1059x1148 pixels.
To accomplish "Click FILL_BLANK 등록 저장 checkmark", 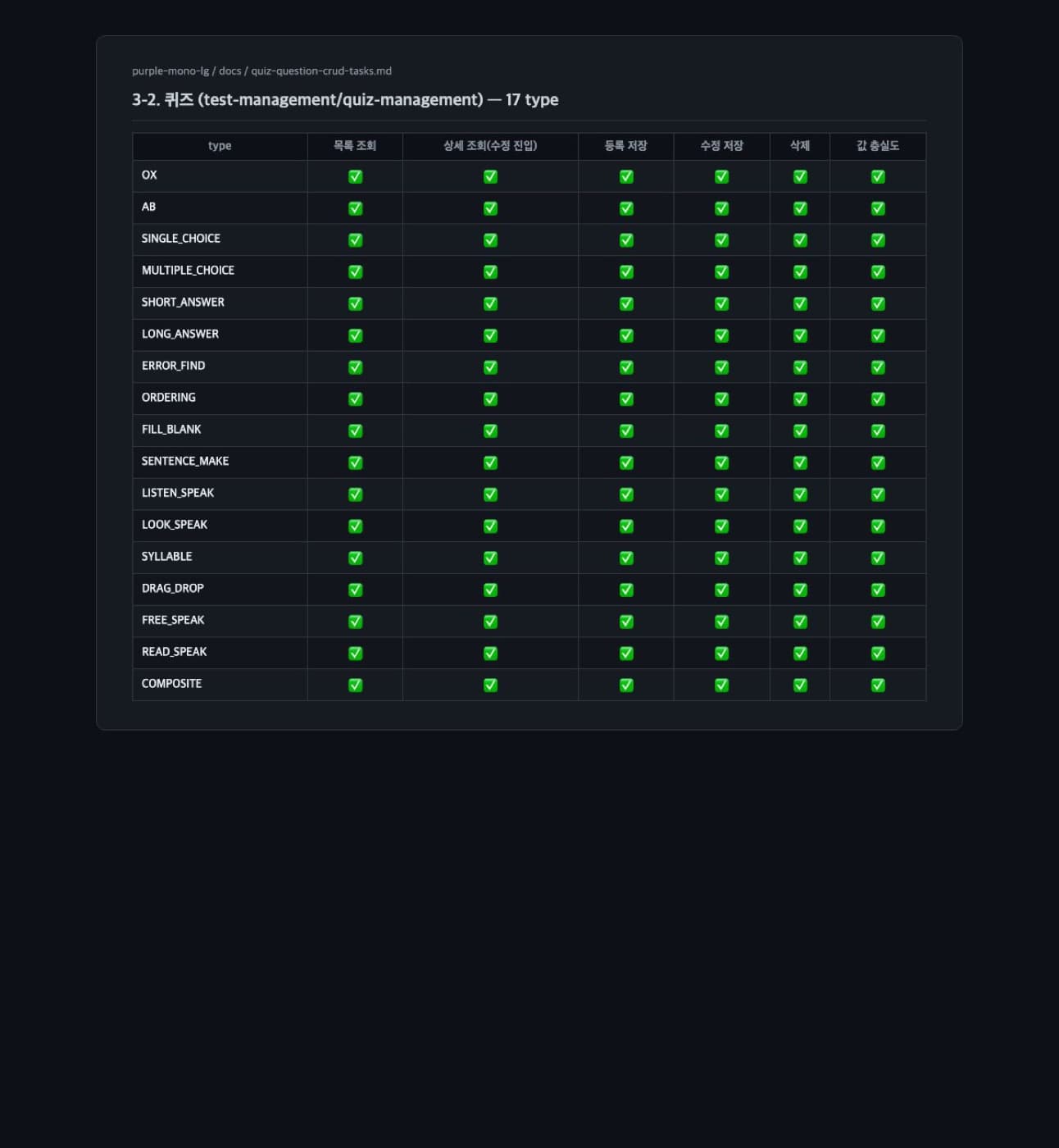I will 626,430.
